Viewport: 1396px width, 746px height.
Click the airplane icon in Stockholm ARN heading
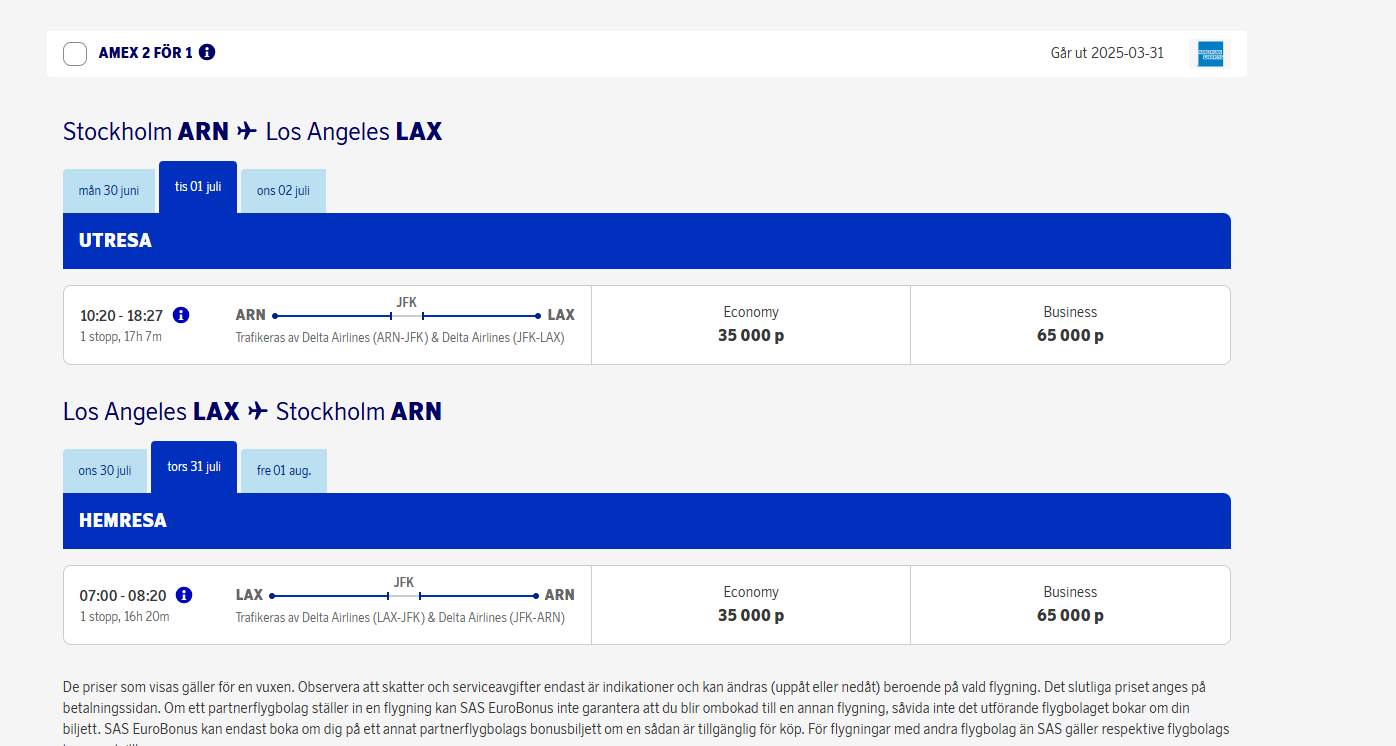click(247, 132)
